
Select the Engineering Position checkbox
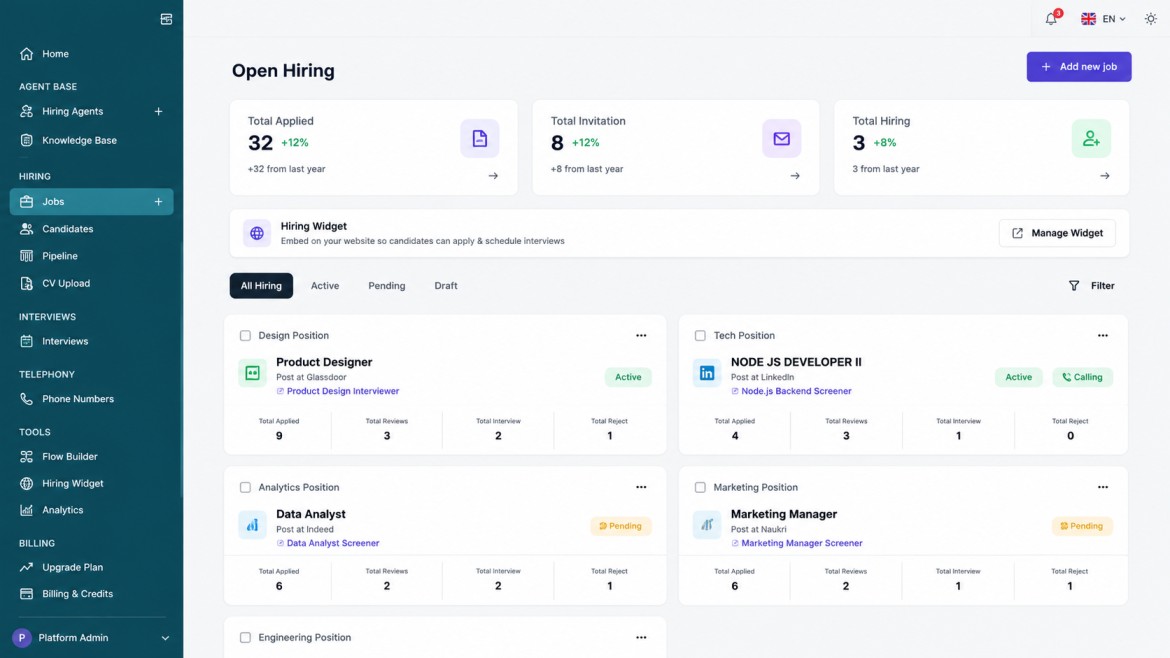click(x=245, y=638)
